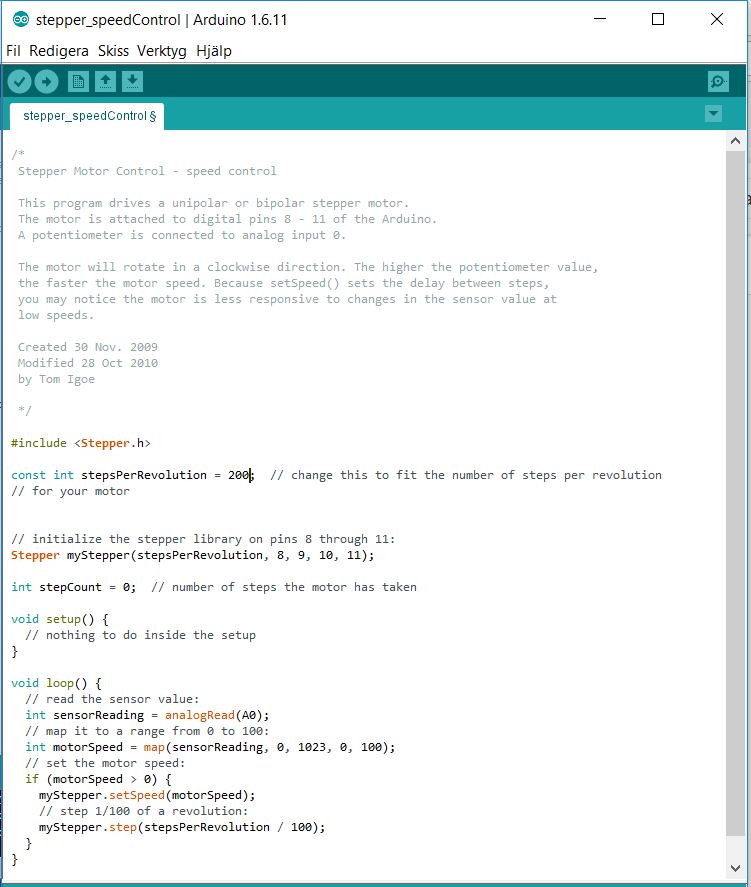
Task: Open the Fil menu
Action: pos(14,51)
